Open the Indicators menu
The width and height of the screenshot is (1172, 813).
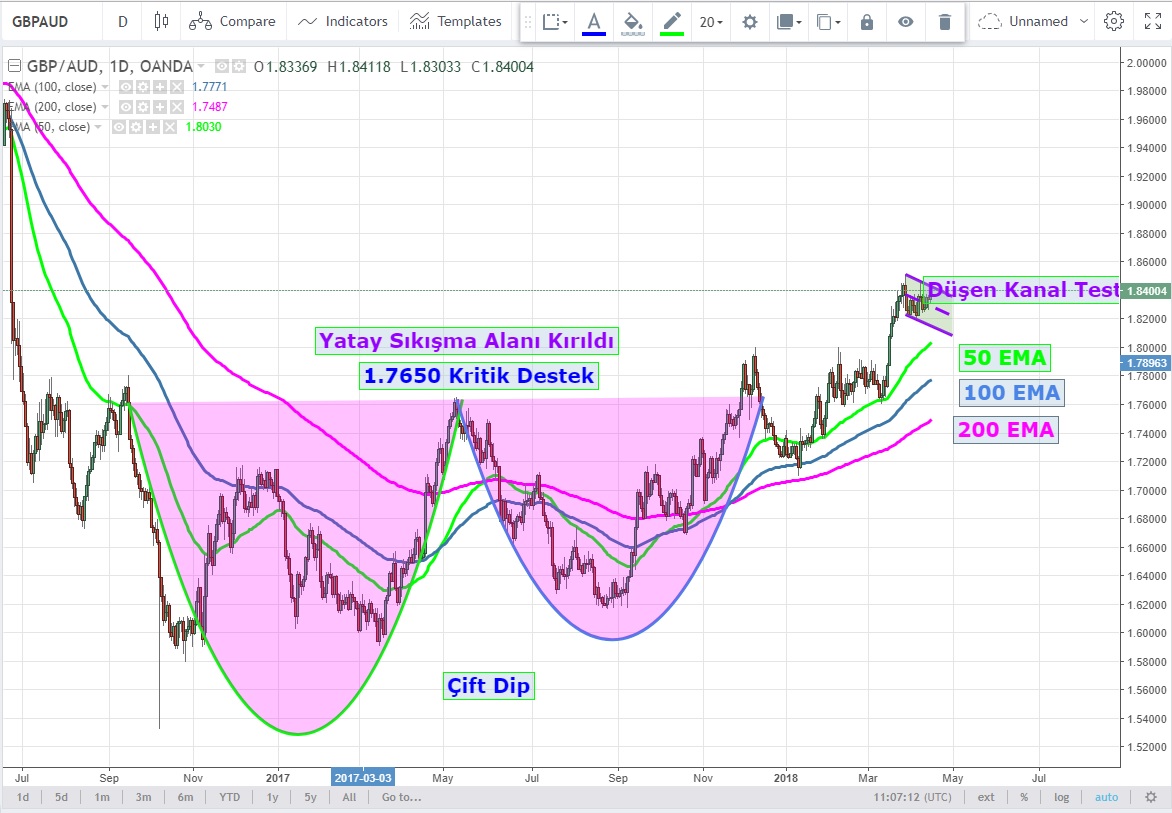343,21
